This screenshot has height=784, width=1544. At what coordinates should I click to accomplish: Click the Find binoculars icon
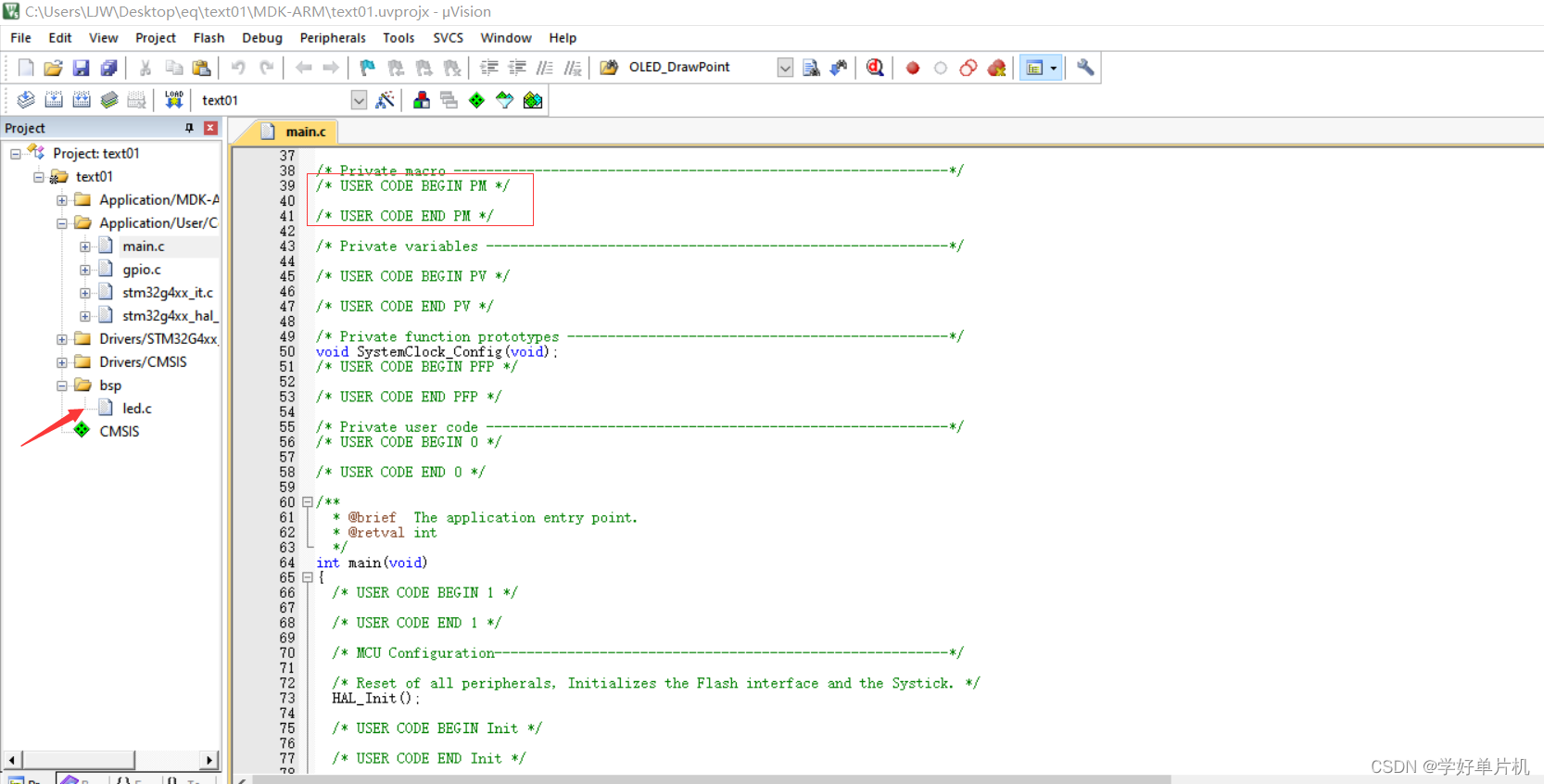[x=811, y=68]
